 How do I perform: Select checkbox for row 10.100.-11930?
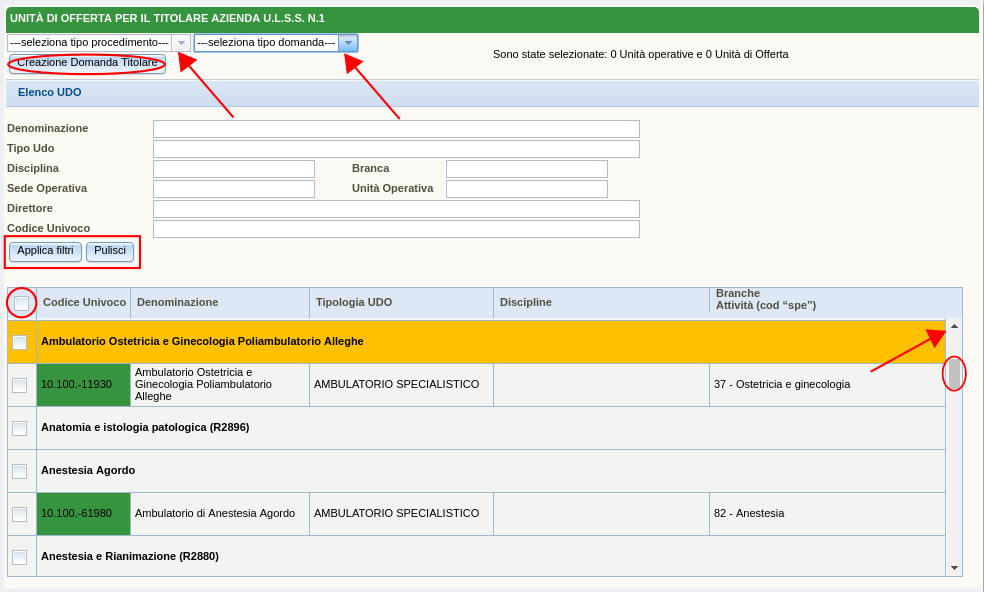point(20,385)
